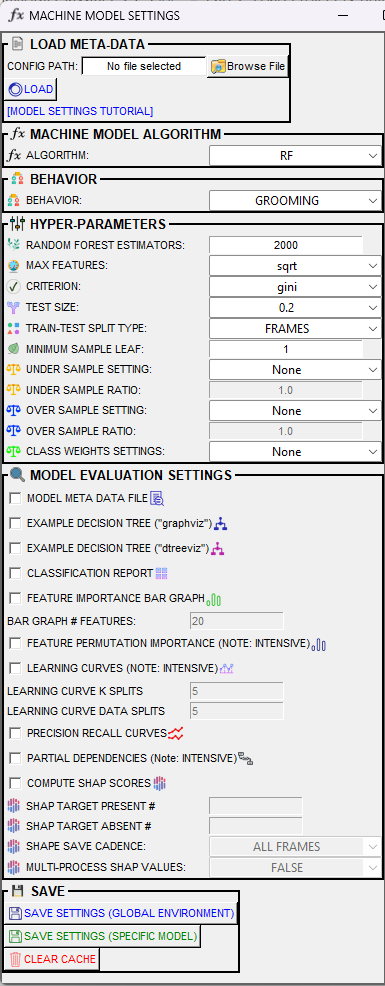Viewport: 385px width, 986px height.
Task: Click the Bar Graph # Features field
Action: 237,621
